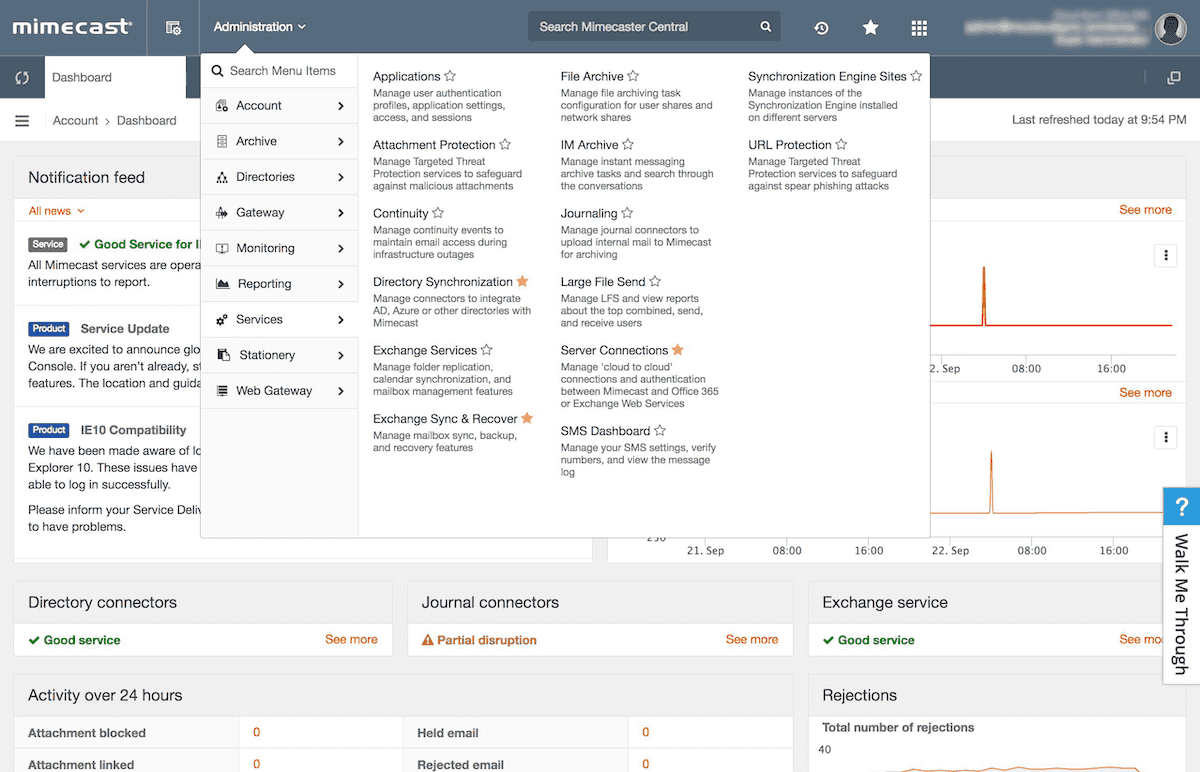This screenshot has width=1200, height=772.
Task: Open the history clock icon in header
Action: (x=821, y=27)
